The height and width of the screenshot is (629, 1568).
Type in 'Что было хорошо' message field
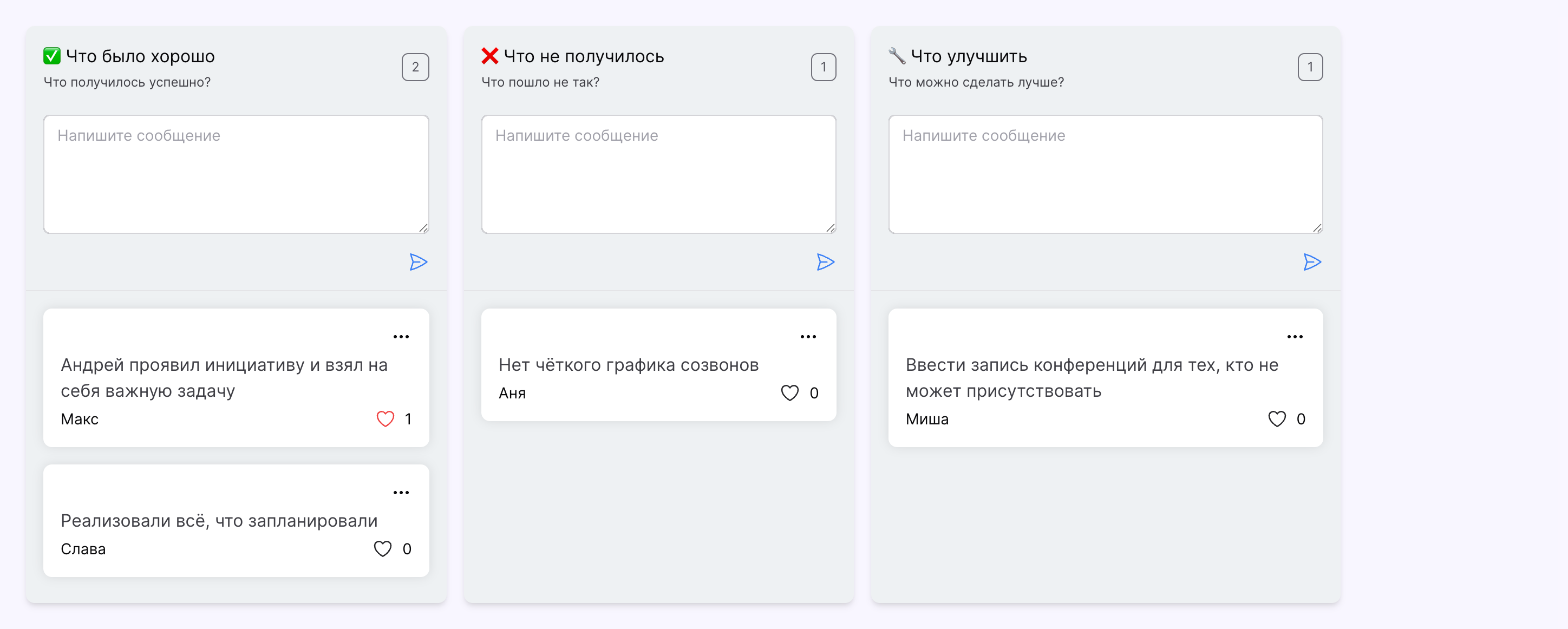(236, 174)
